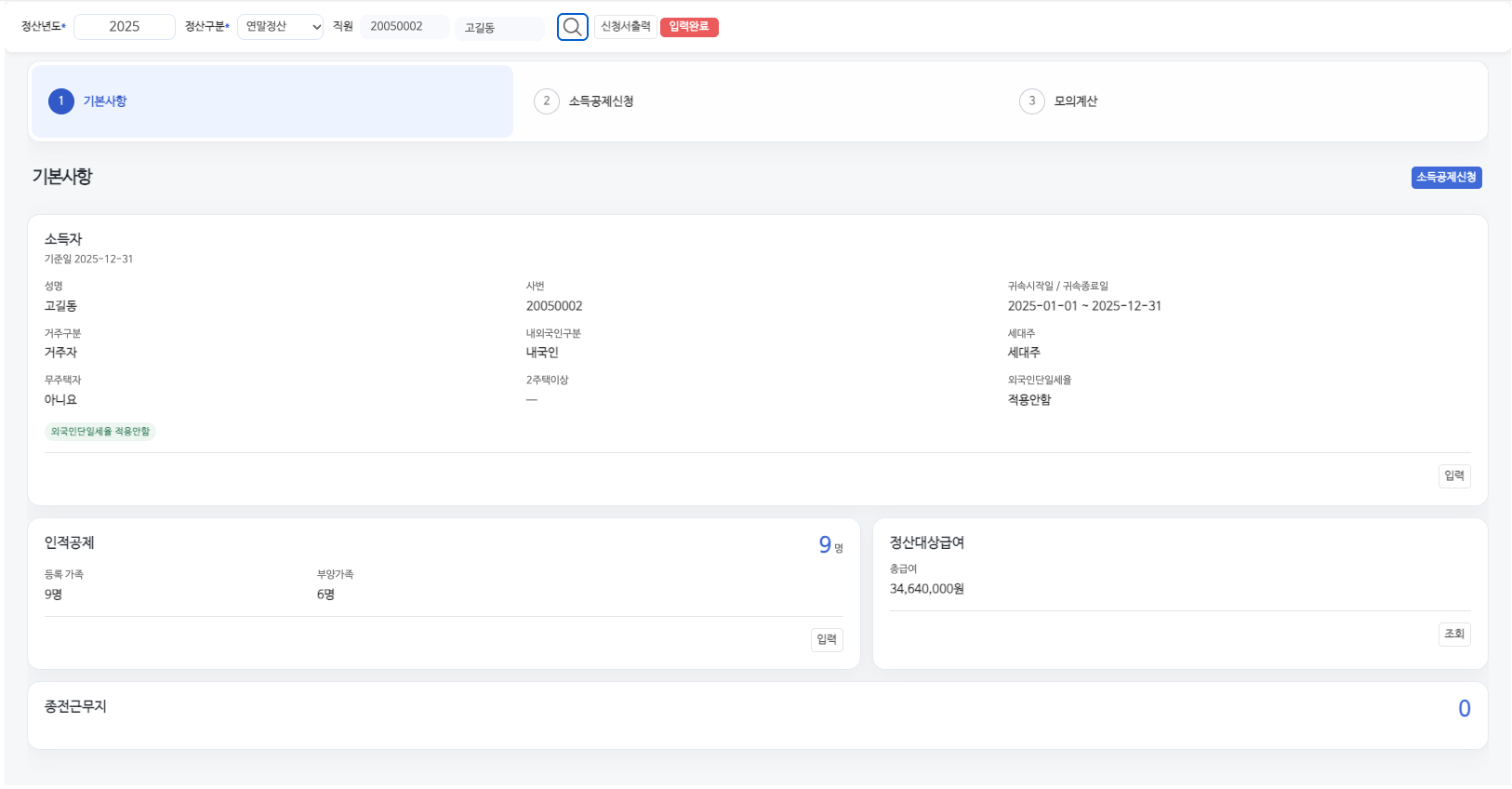Click the large blue 9 in 인적공제
This screenshot has width=1512, height=789.
(825, 545)
